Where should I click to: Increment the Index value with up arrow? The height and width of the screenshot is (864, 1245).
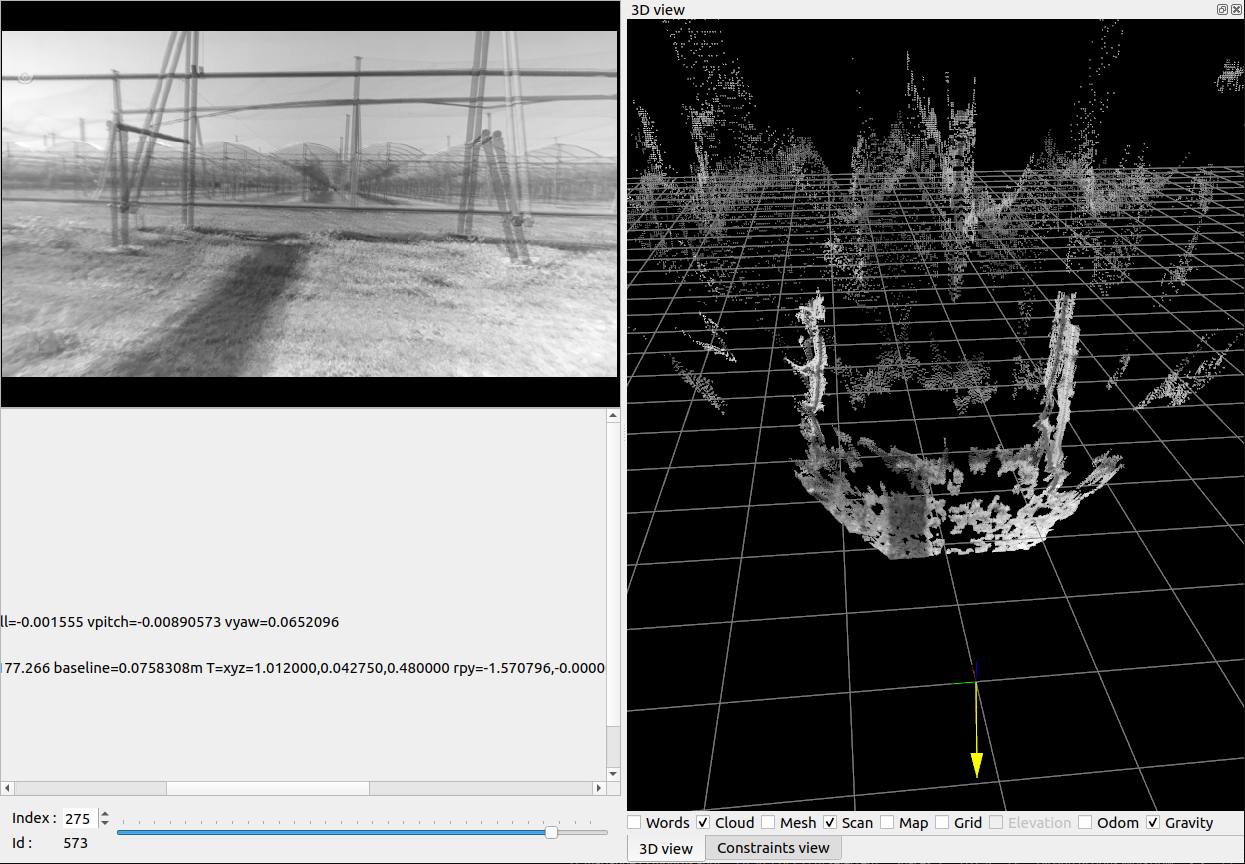pos(105,814)
